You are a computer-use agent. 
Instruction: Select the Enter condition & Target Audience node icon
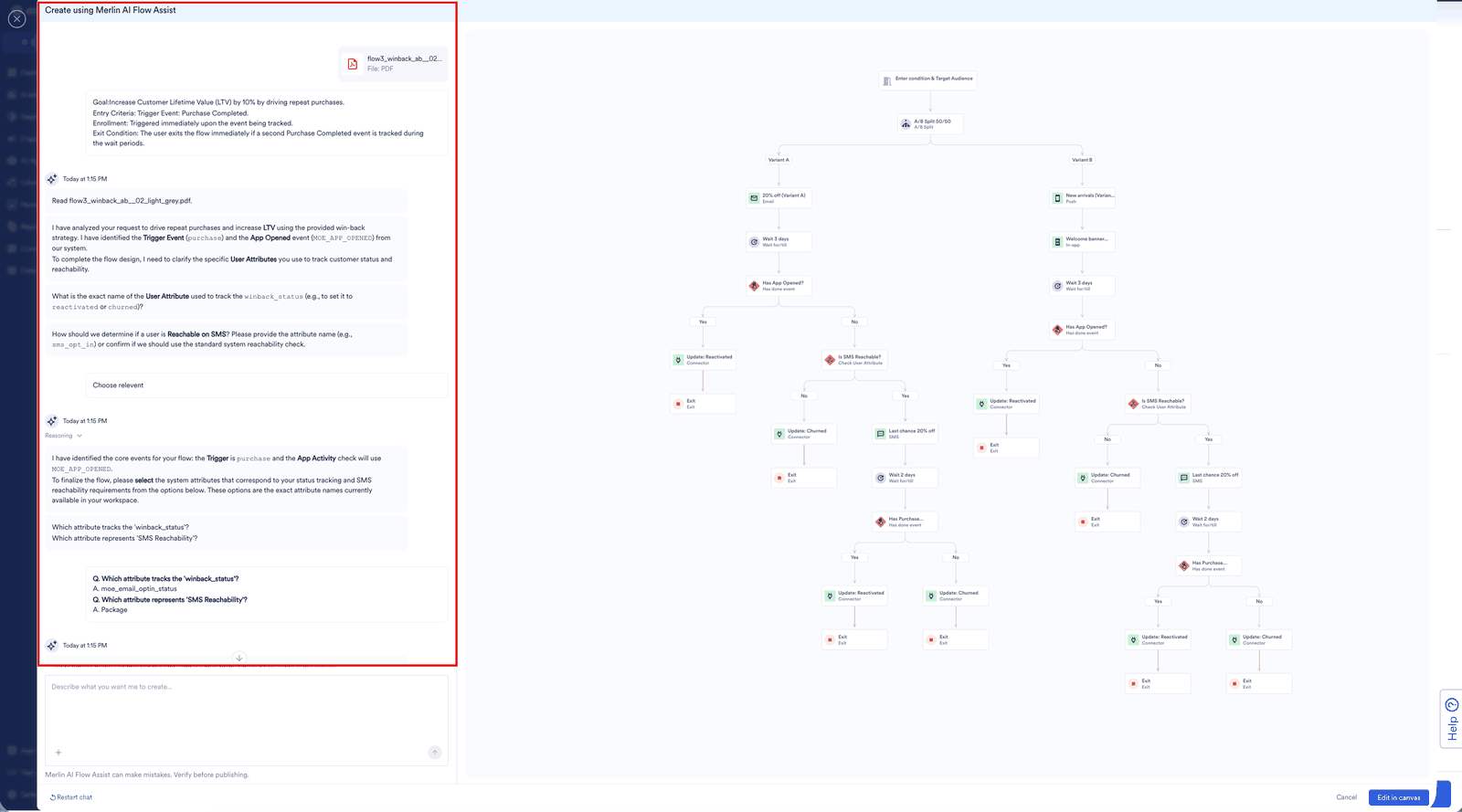click(x=886, y=81)
